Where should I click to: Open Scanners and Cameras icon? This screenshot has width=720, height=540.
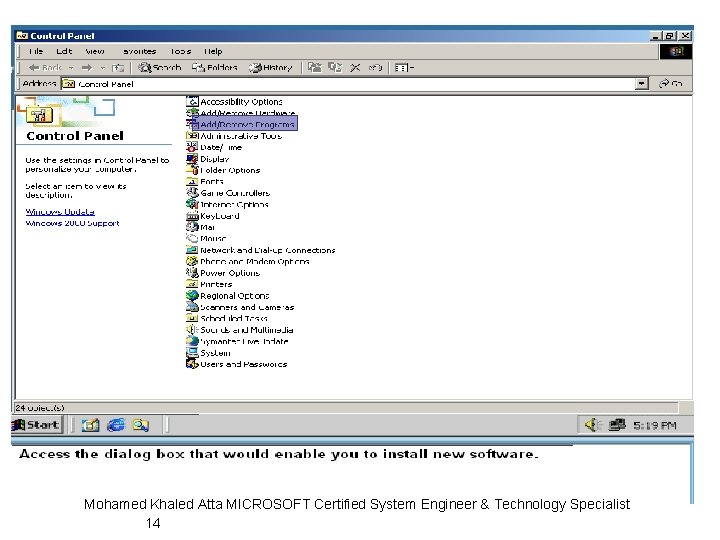pos(192,307)
